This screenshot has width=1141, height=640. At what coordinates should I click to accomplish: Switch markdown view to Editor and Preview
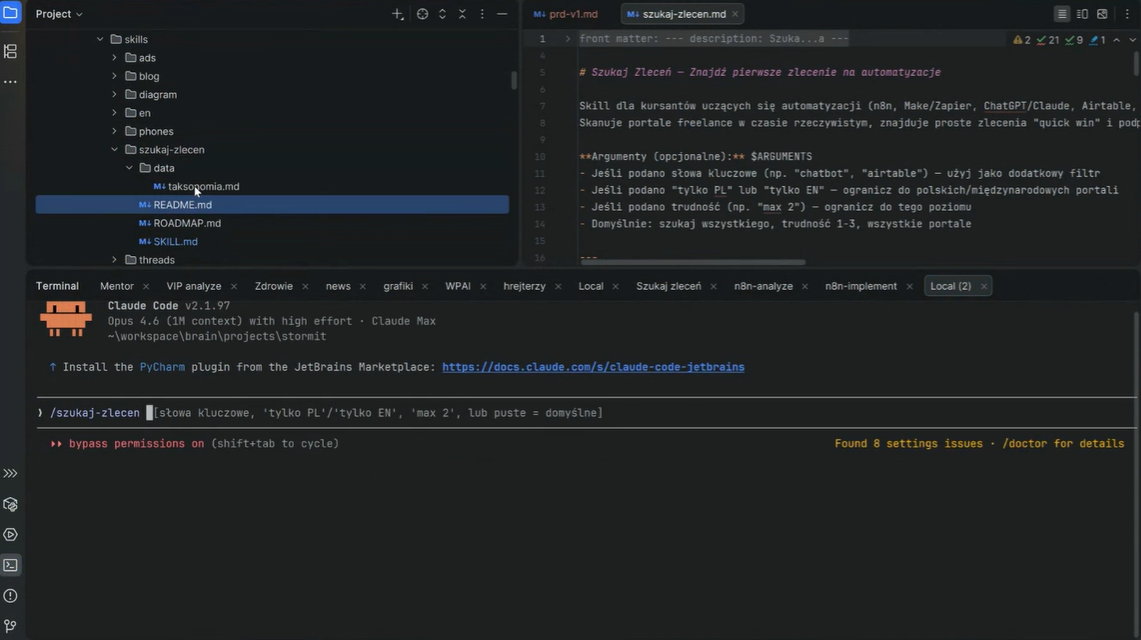tap(1082, 14)
